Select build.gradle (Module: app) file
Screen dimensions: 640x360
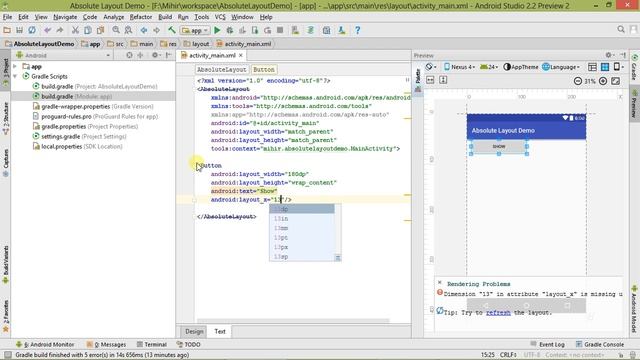click(x=77, y=96)
